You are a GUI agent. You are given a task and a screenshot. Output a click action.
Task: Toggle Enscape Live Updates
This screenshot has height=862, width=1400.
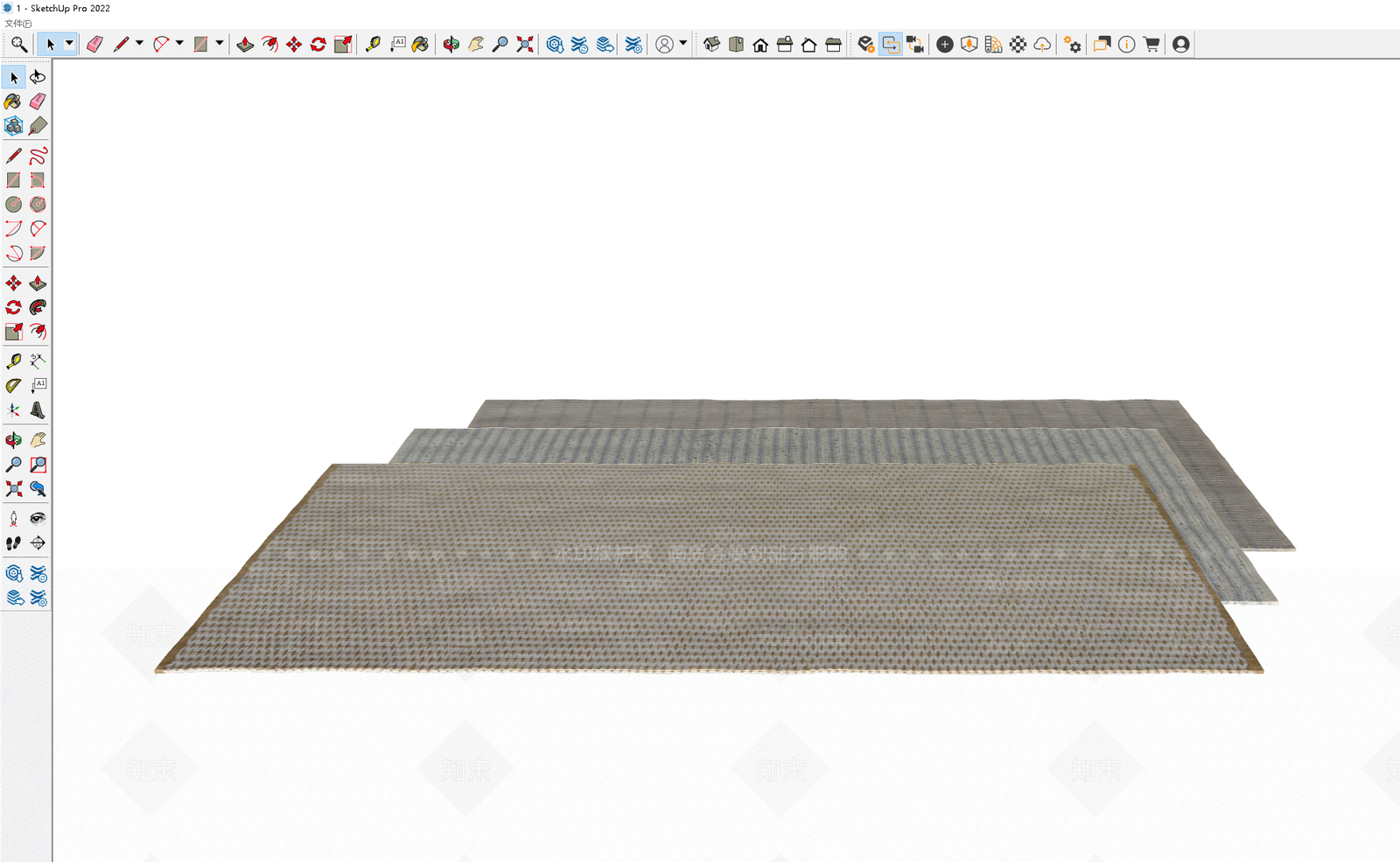(891, 44)
